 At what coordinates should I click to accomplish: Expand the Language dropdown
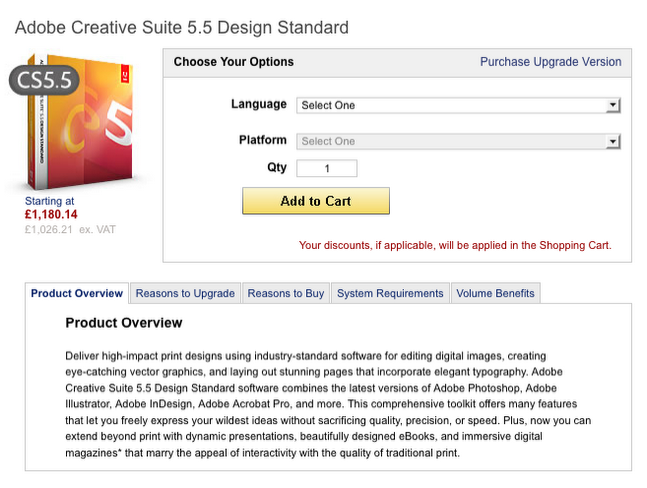[459, 105]
